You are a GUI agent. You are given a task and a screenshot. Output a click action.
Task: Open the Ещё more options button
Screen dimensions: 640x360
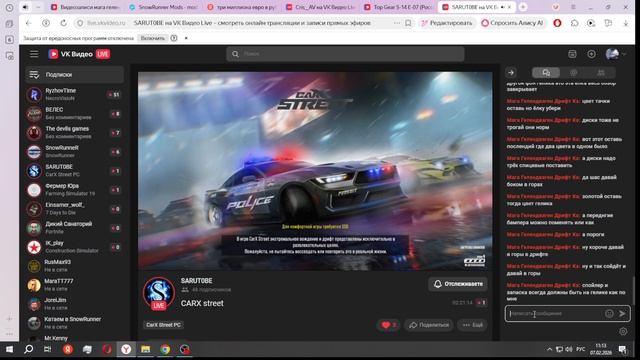[x=472, y=325]
